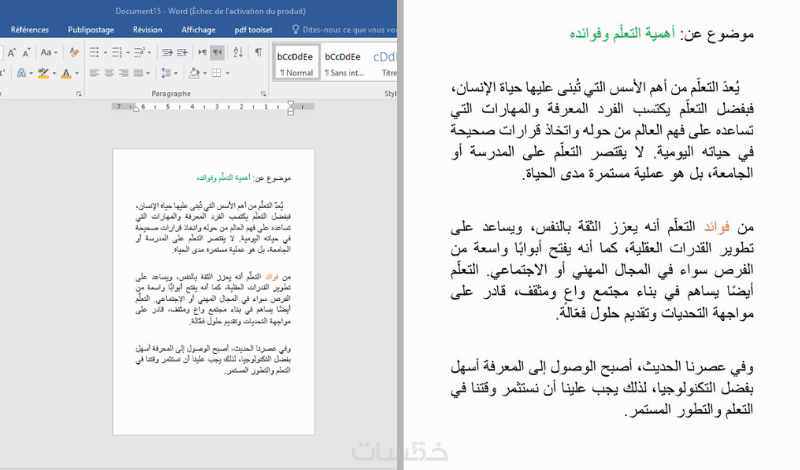Justify the paragraph text
Viewport: 800px width, 470px height.
pyautogui.click(x=138, y=73)
